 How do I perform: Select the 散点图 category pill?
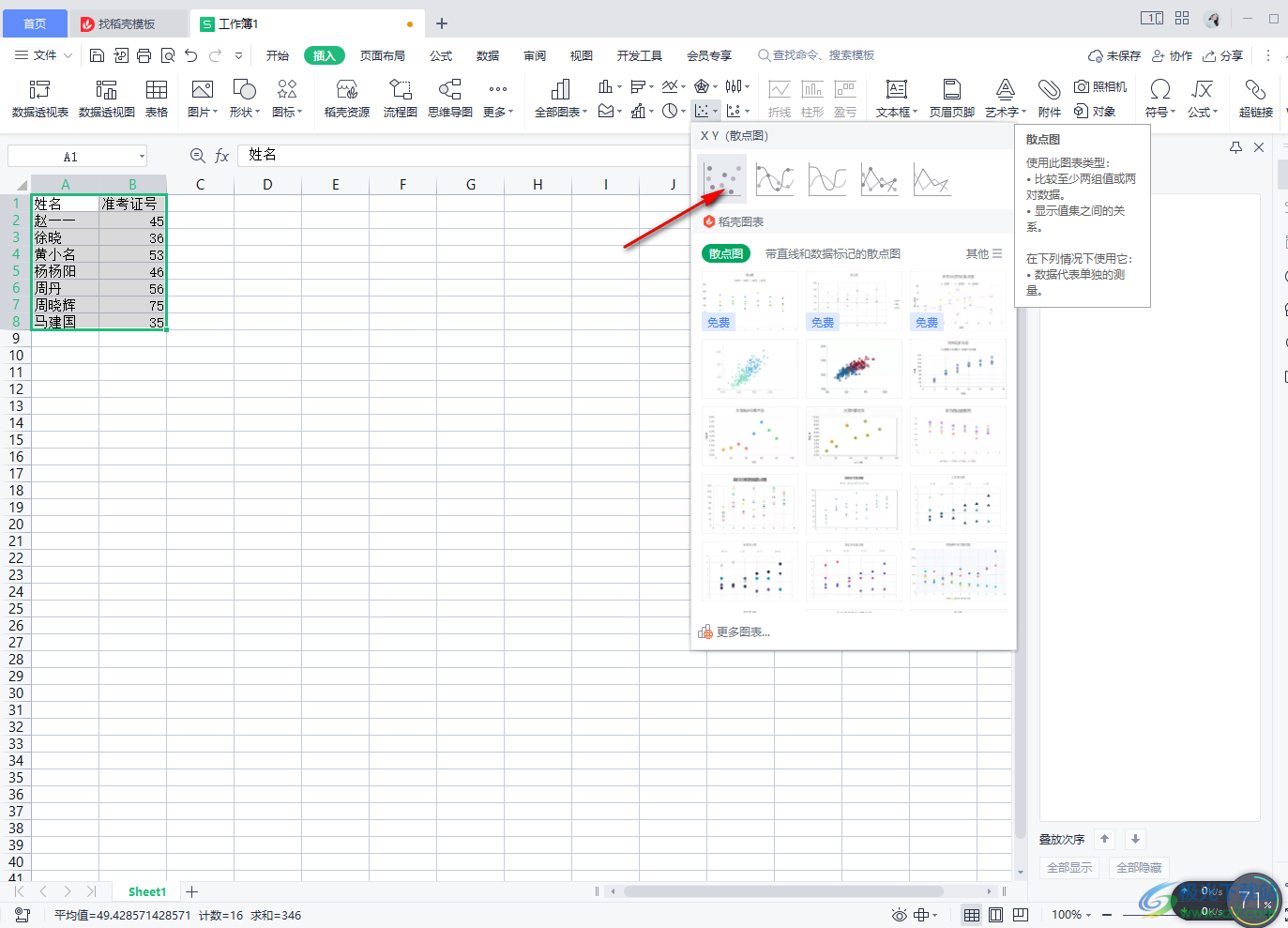tap(726, 254)
